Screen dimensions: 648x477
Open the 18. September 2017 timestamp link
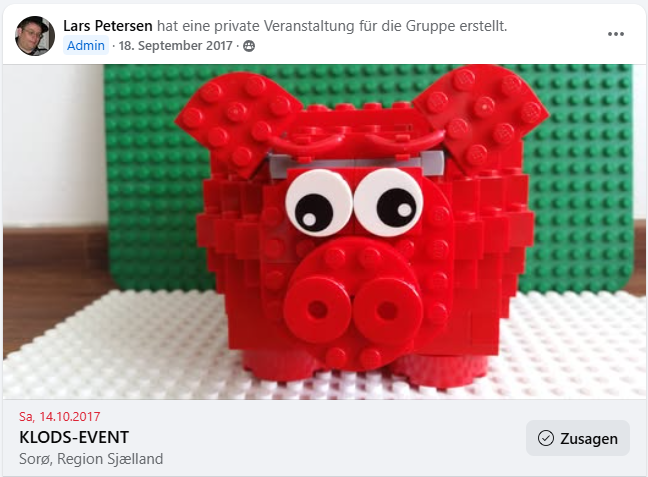pyautogui.click(x=175, y=45)
